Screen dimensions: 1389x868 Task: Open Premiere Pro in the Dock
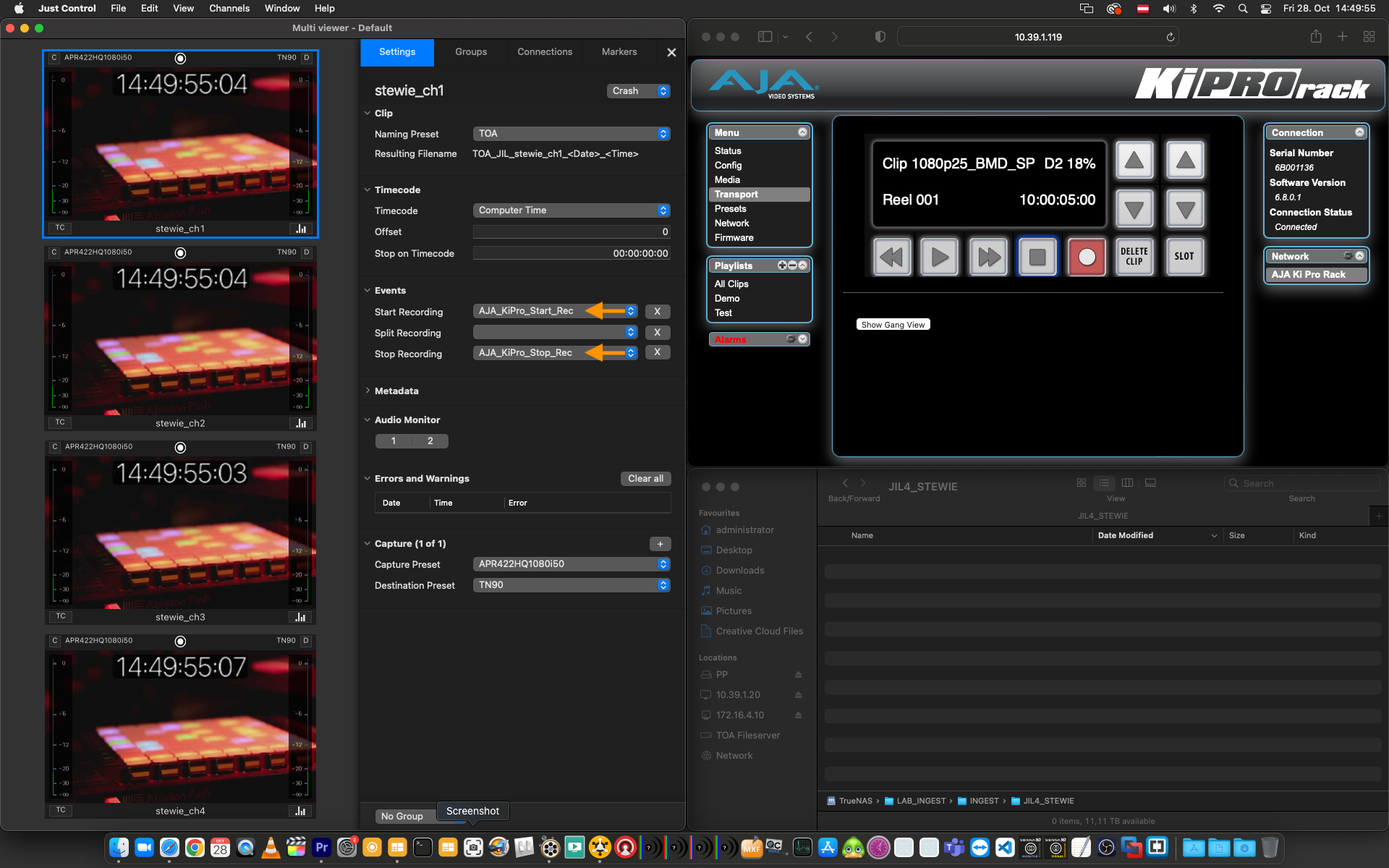point(321,847)
